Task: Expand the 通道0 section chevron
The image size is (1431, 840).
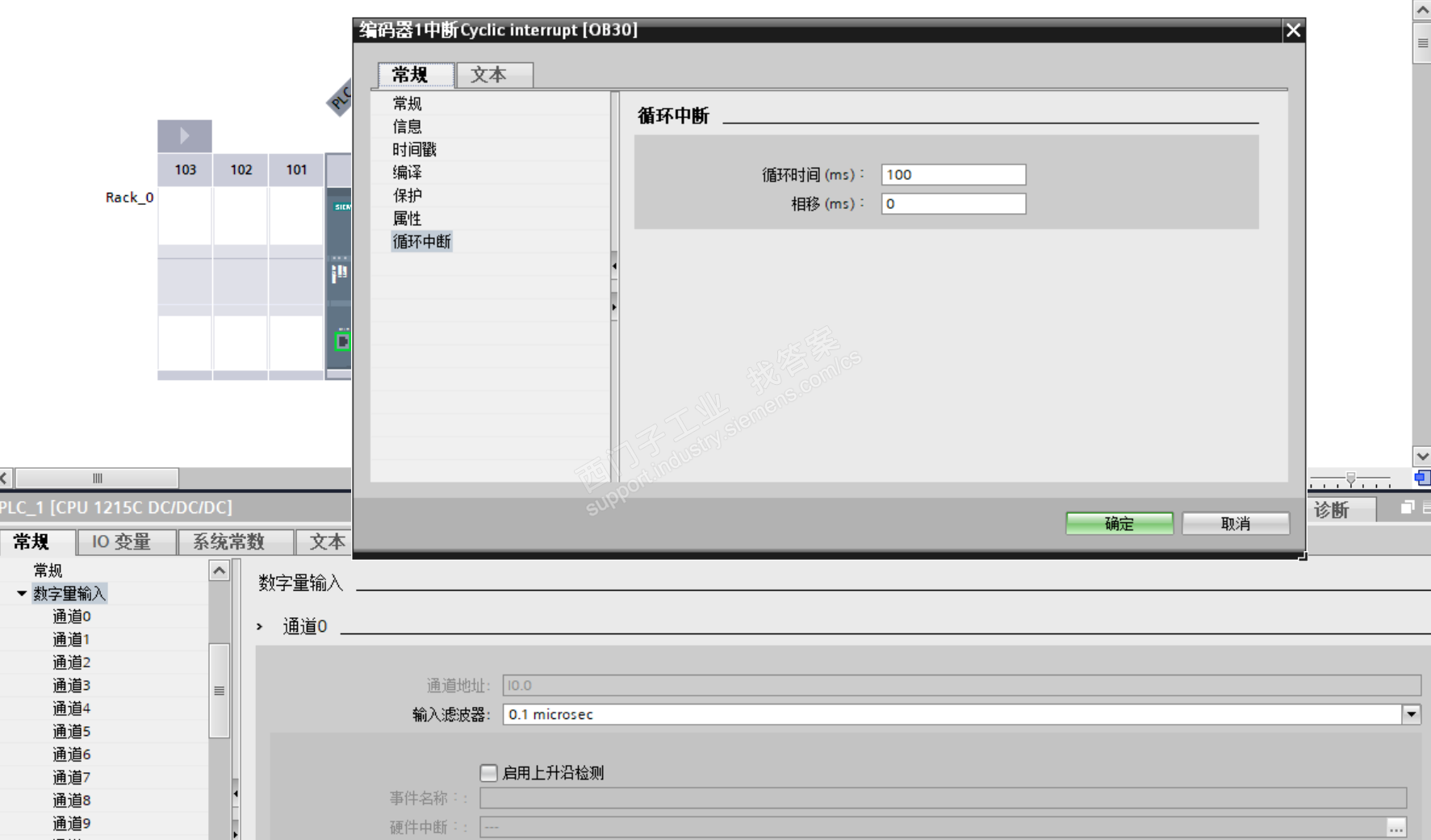Action: (260, 626)
